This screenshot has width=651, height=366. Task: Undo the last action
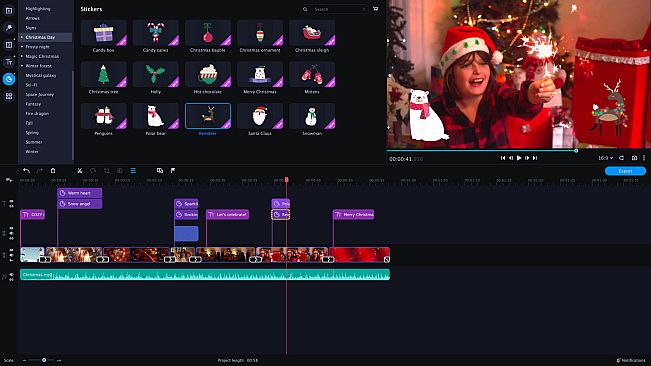click(26, 171)
